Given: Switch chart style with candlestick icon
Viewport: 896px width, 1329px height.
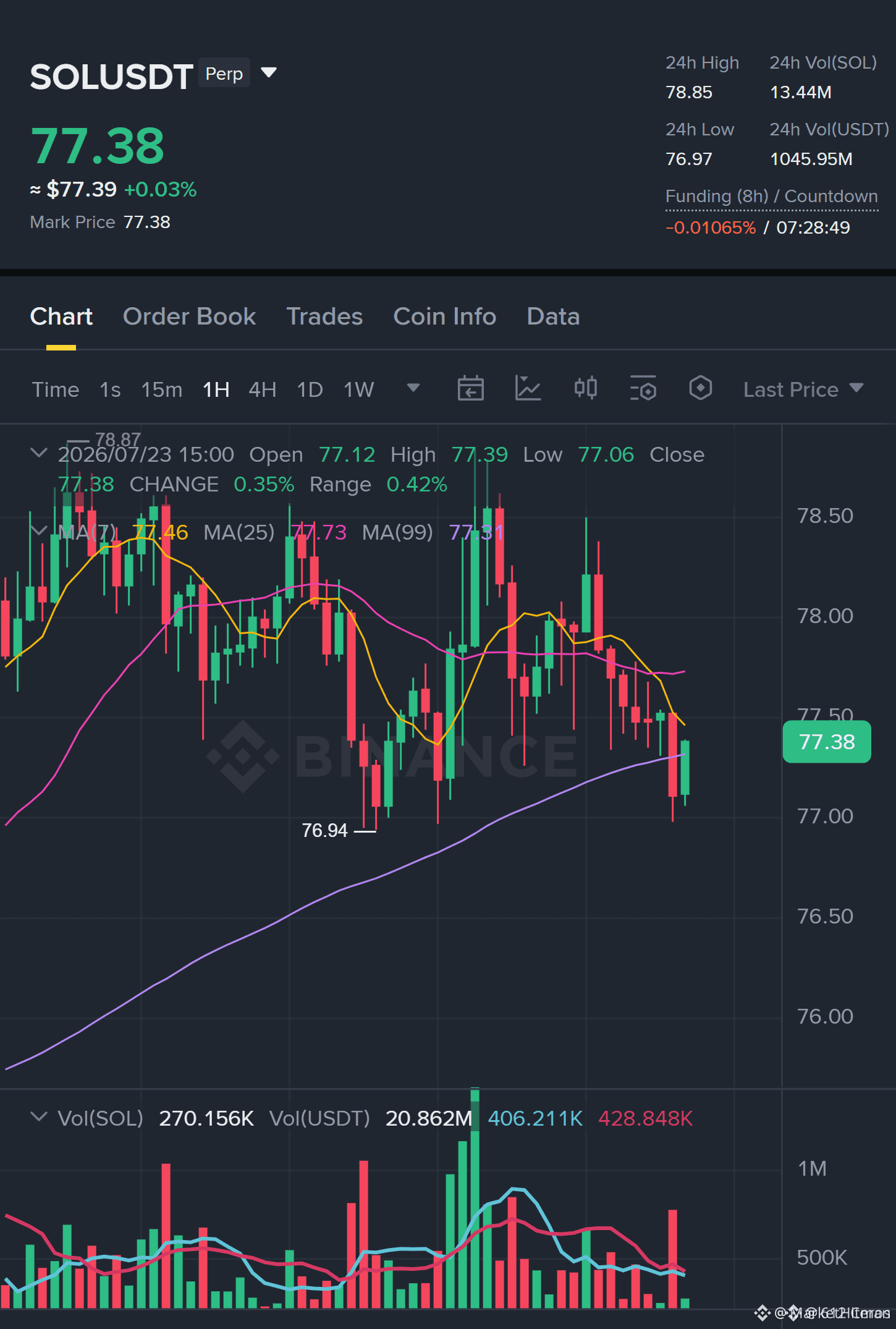Looking at the screenshot, I should click(585, 389).
